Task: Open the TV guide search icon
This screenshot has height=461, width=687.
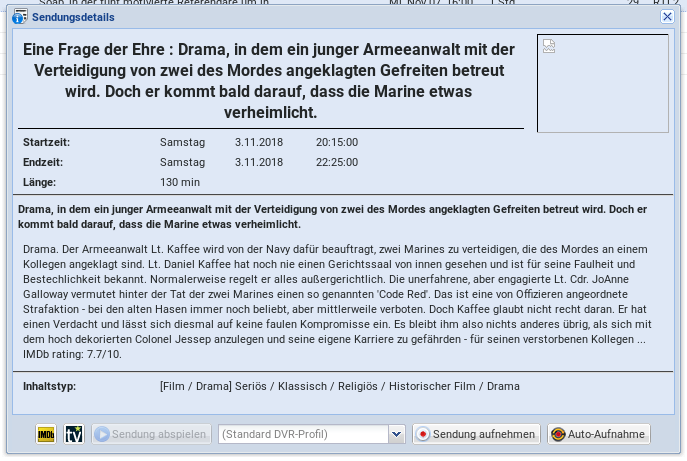Action: [74, 434]
